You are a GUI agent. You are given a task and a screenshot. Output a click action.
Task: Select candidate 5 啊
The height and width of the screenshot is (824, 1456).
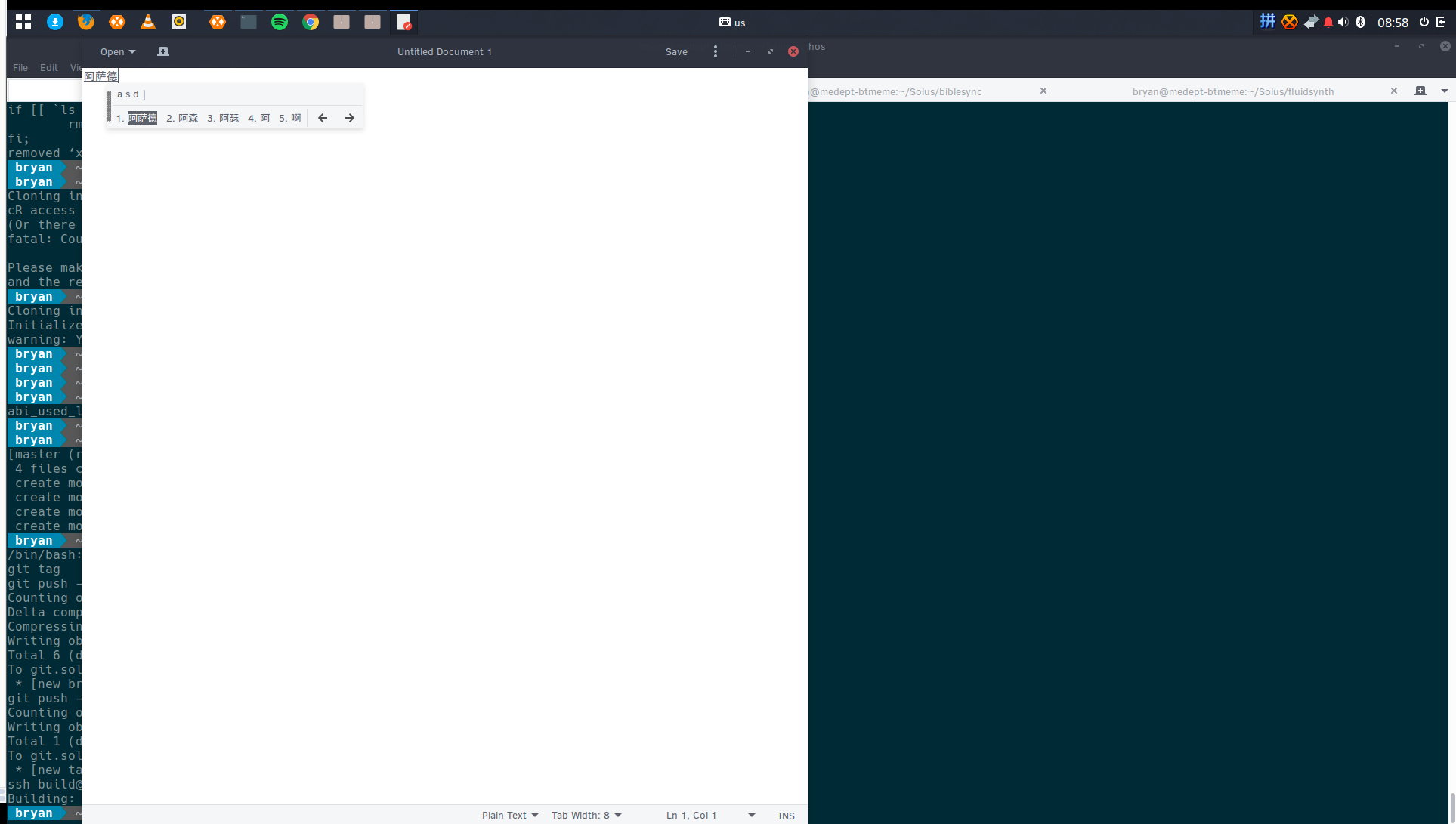tap(289, 118)
